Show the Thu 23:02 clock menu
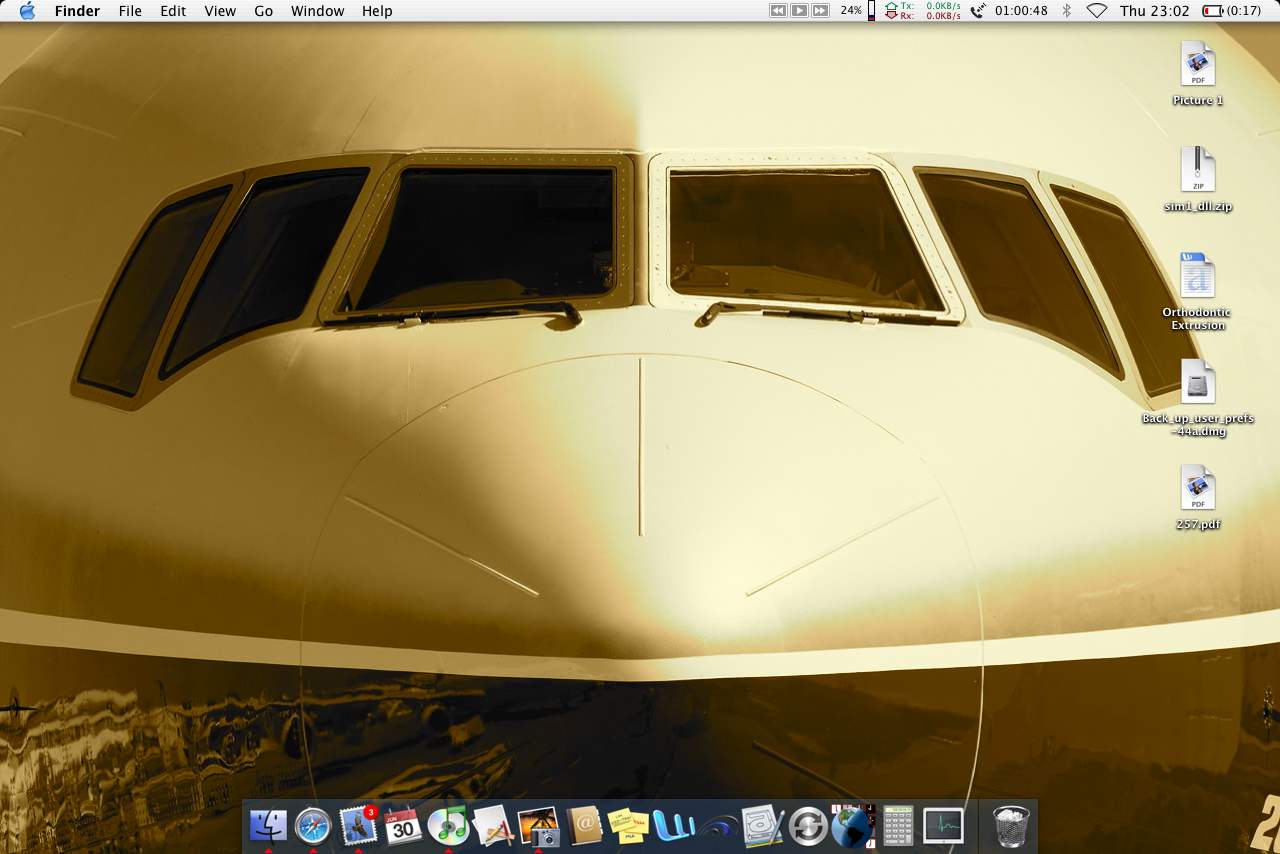The image size is (1280, 854). coord(1155,11)
